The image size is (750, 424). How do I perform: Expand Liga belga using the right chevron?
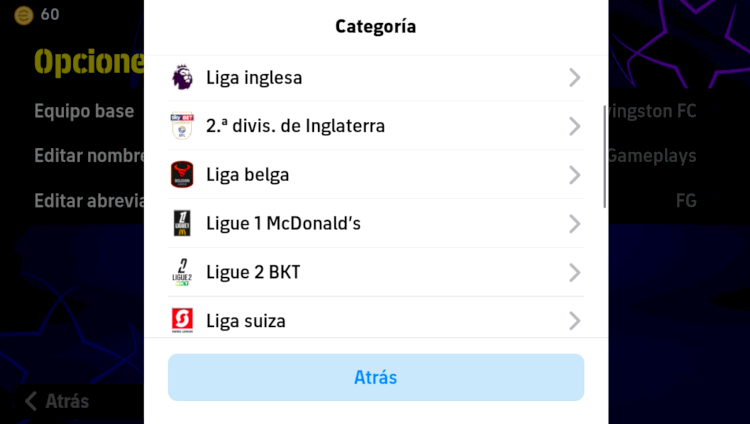pos(574,175)
